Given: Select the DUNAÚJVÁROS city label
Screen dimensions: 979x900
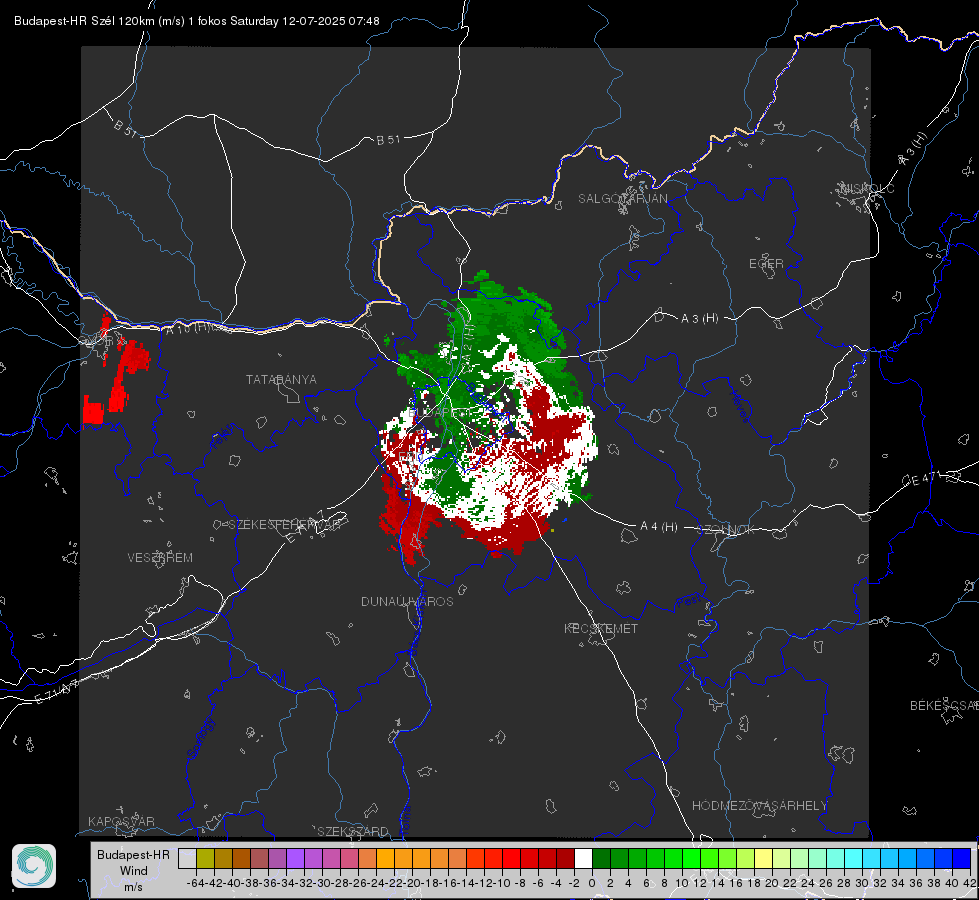Looking at the screenshot, I should pos(407,601).
